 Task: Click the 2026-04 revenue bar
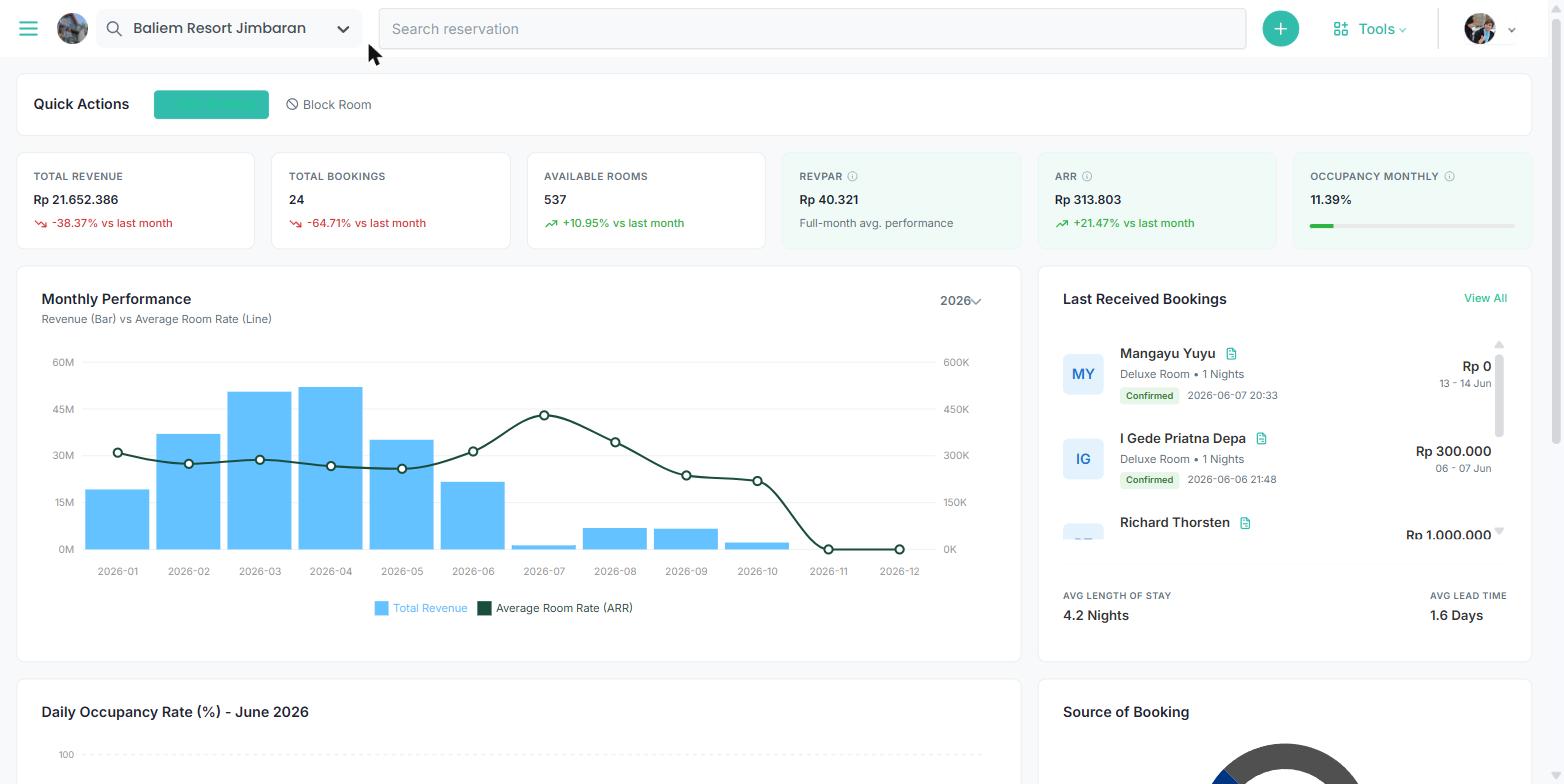[331, 468]
